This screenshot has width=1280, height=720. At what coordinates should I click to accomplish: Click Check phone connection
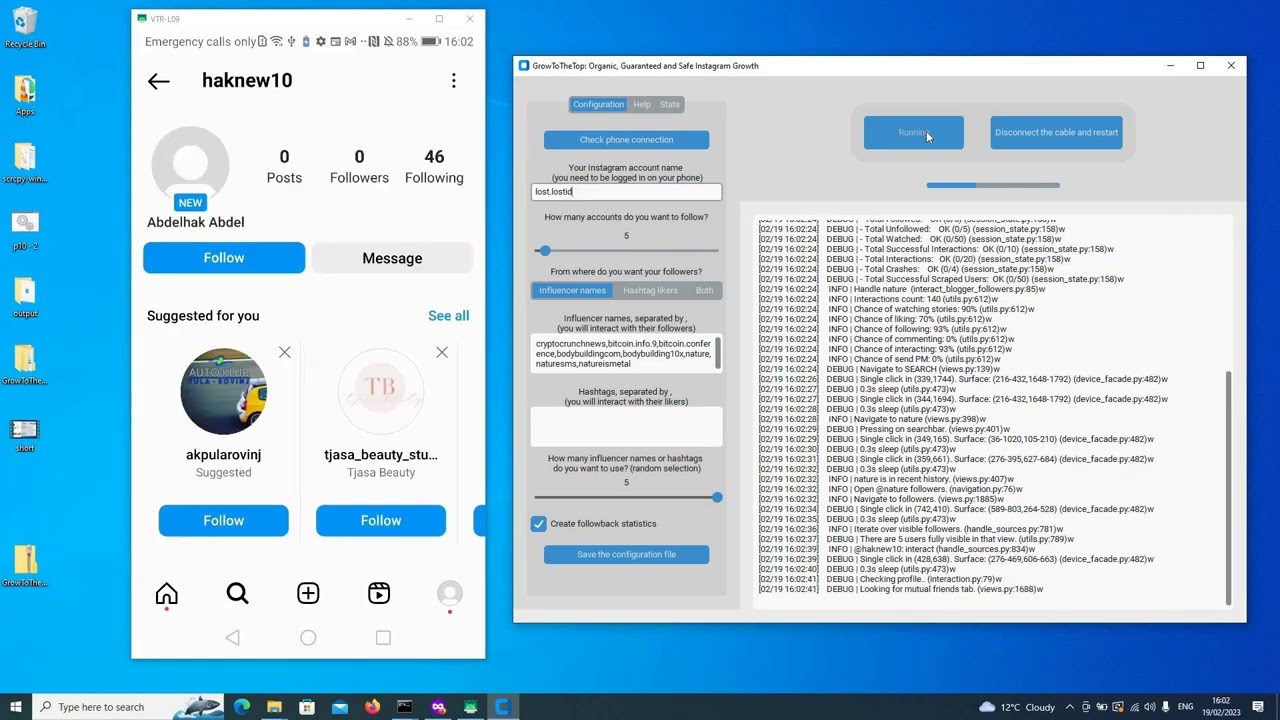(x=626, y=140)
